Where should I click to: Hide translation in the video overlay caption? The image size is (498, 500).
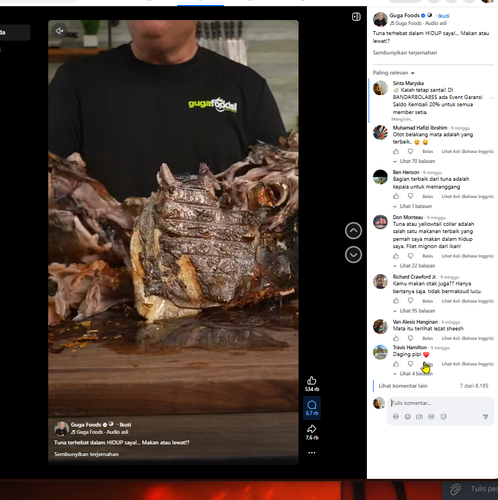(86, 454)
